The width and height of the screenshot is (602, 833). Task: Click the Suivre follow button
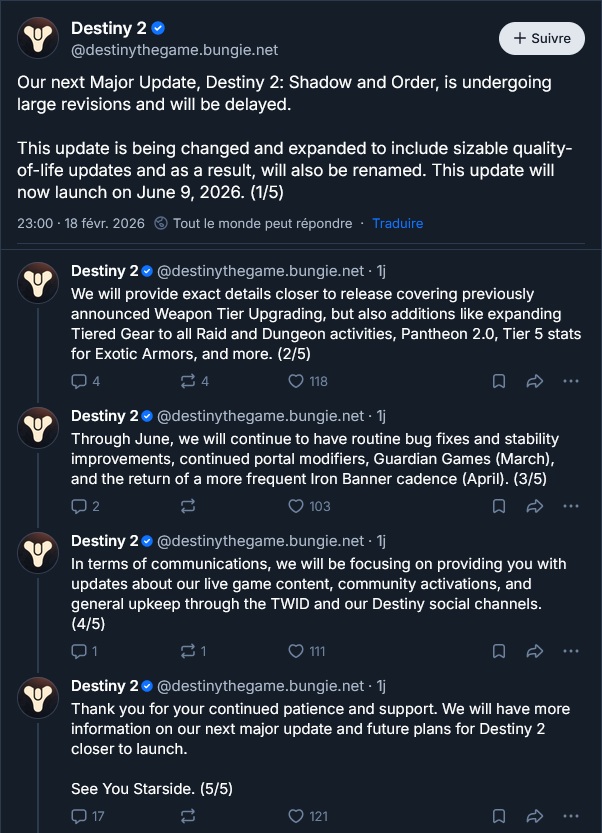point(542,38)
